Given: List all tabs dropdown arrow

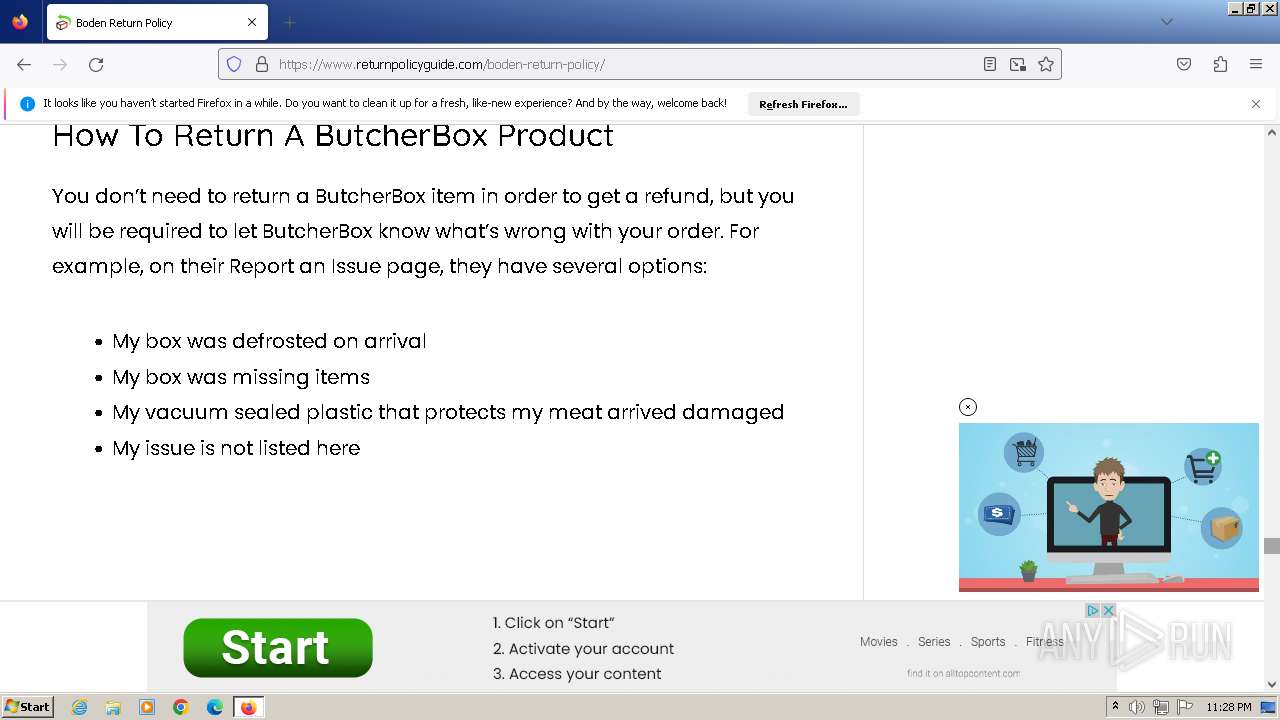Looking at the screenshot, I should (x=1166, y=22).
